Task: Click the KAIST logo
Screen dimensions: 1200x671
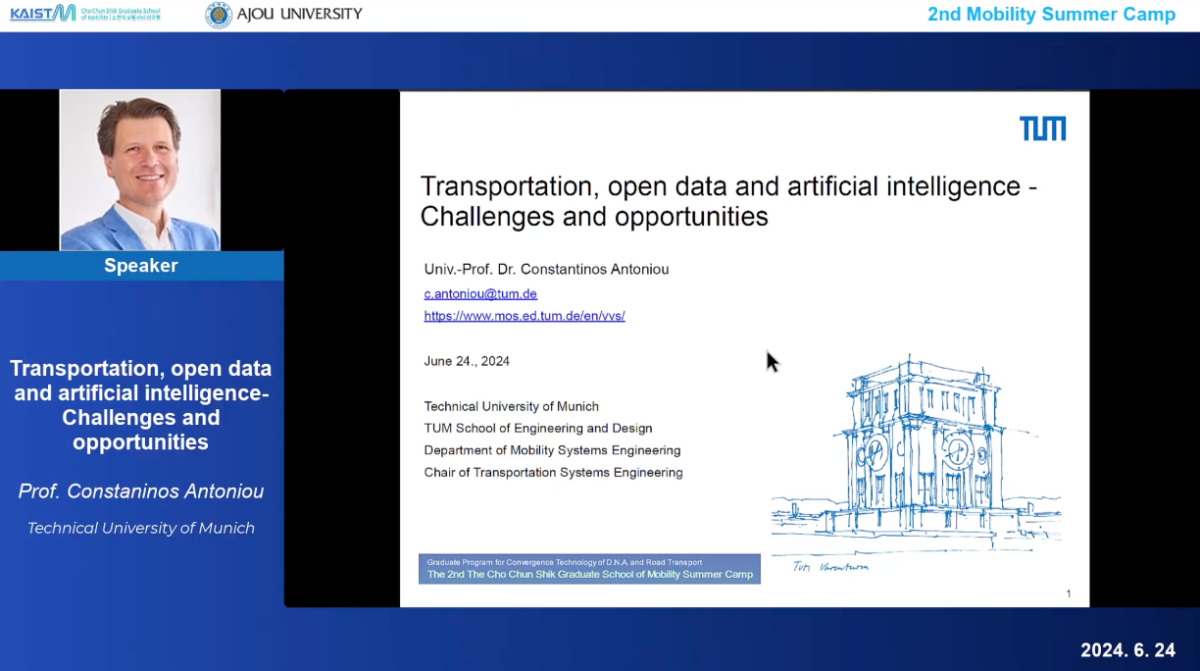Action: pyautogui.click(x=42, y=13)
